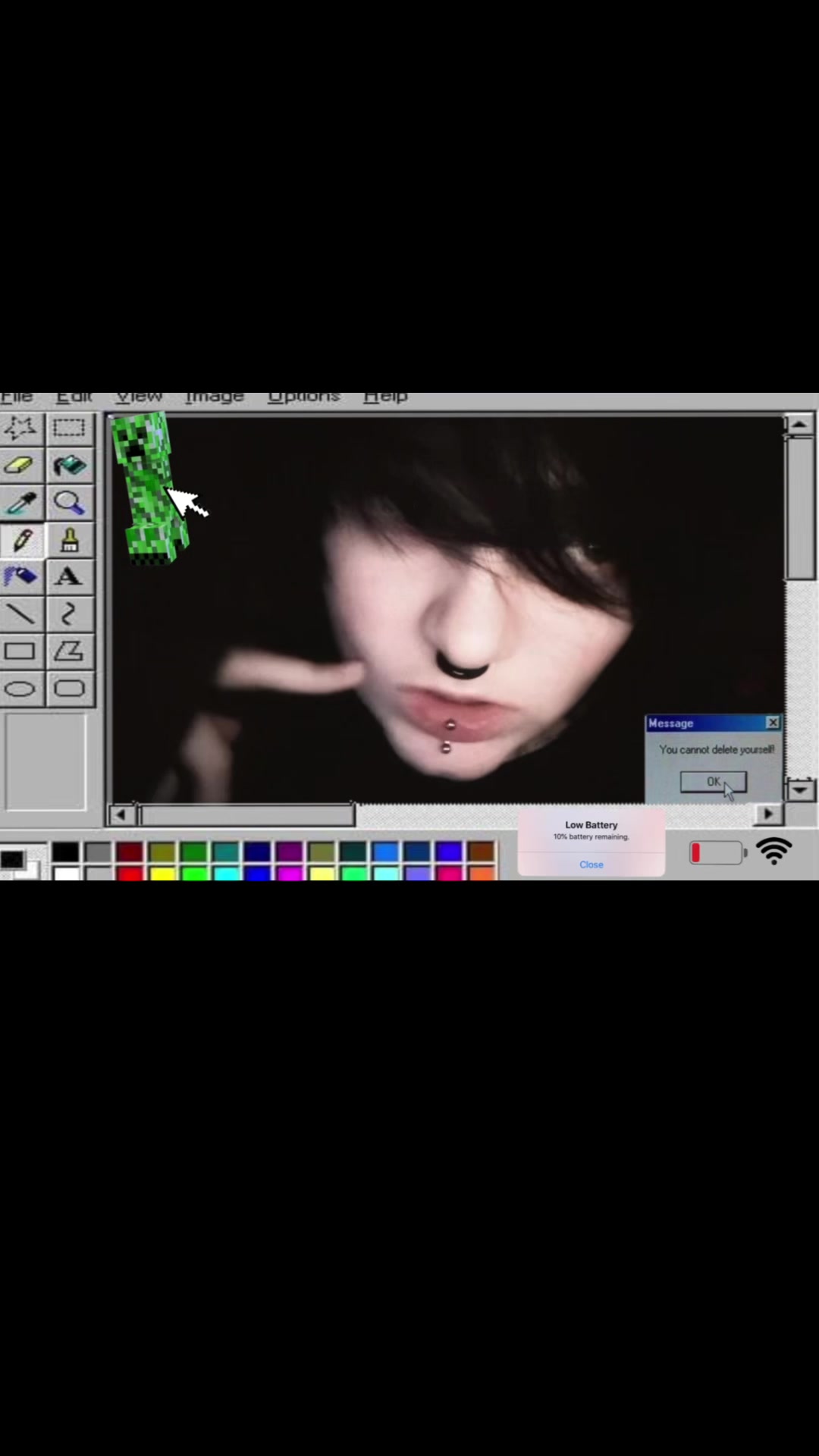Choose the Rounded Rectangle tool
Image resolution: width=819 pixels, height=1456 pixels.
(69, 689)
